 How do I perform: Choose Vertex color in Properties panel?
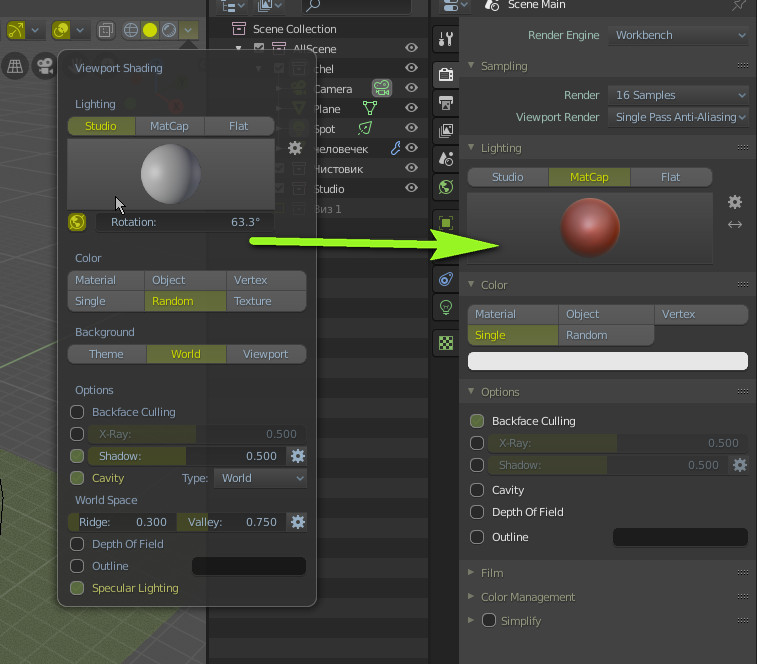coord(701,314)
